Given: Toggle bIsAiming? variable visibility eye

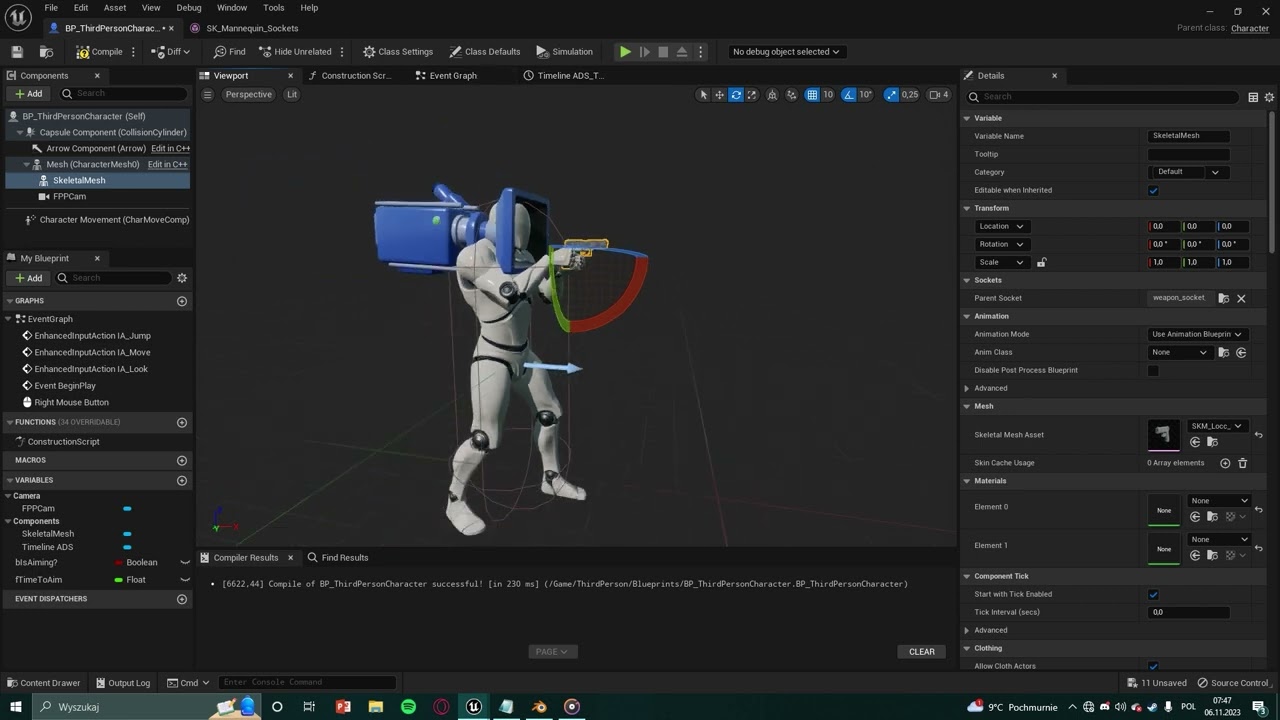Looking at the screenshot, I should tap(185, 563).
